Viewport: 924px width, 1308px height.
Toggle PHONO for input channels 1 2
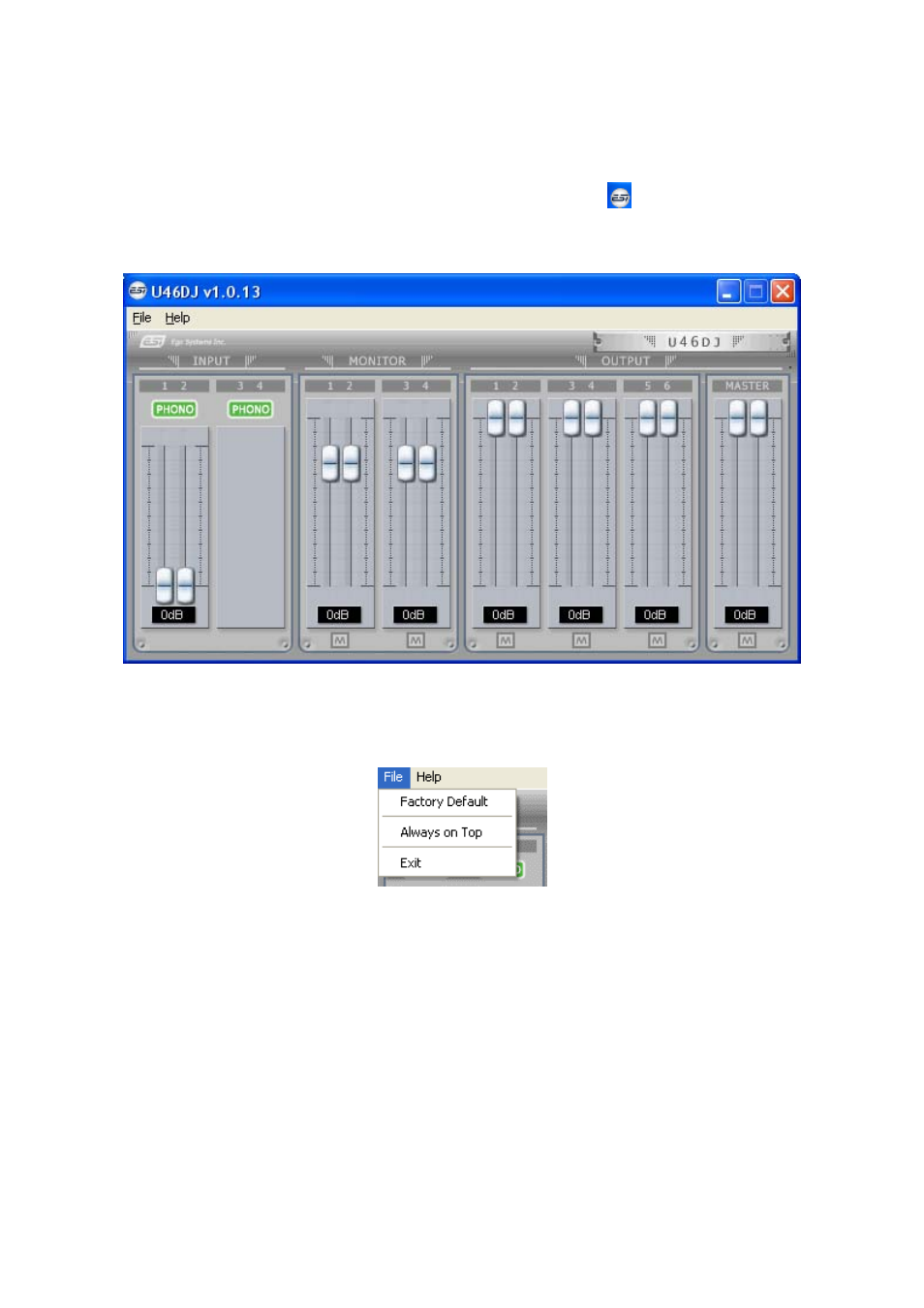[x=174, y=409]
